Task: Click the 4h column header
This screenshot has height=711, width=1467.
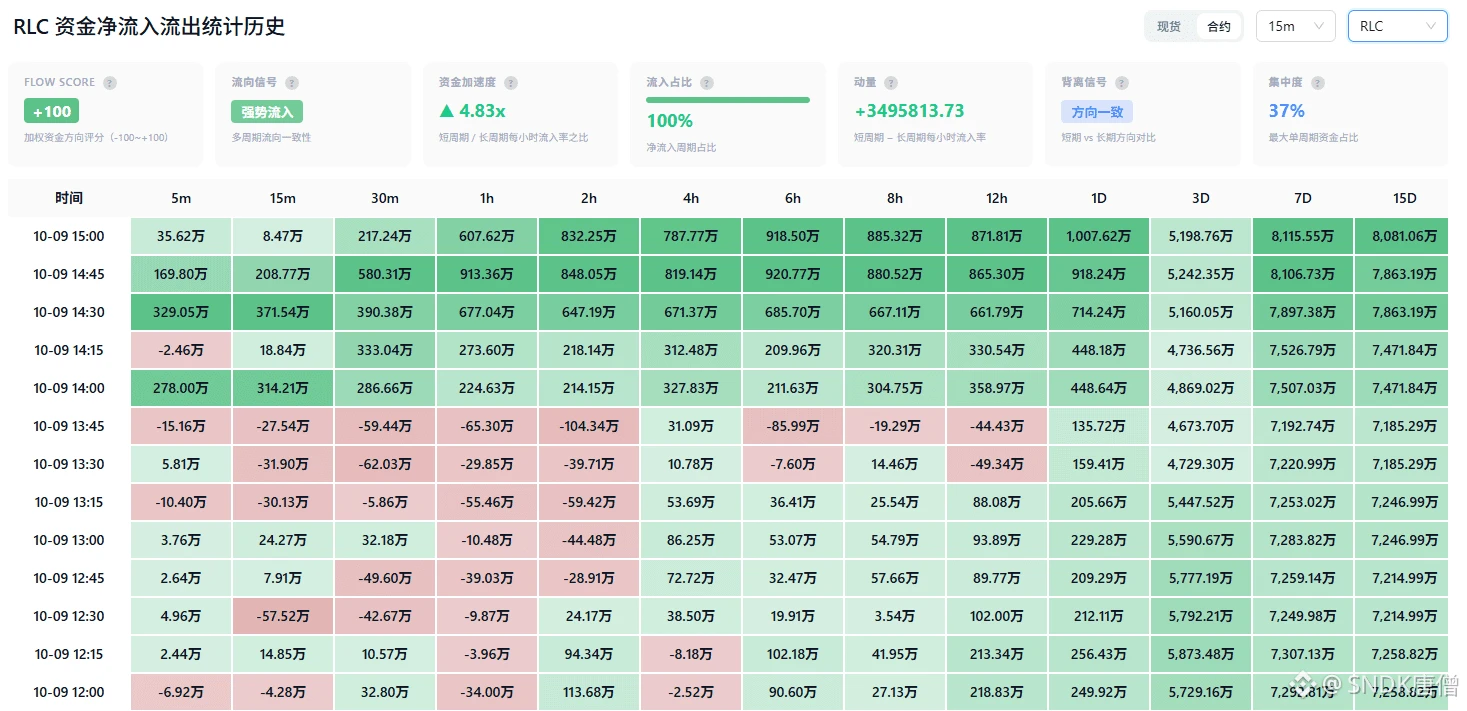Action: tap(691, 198)
